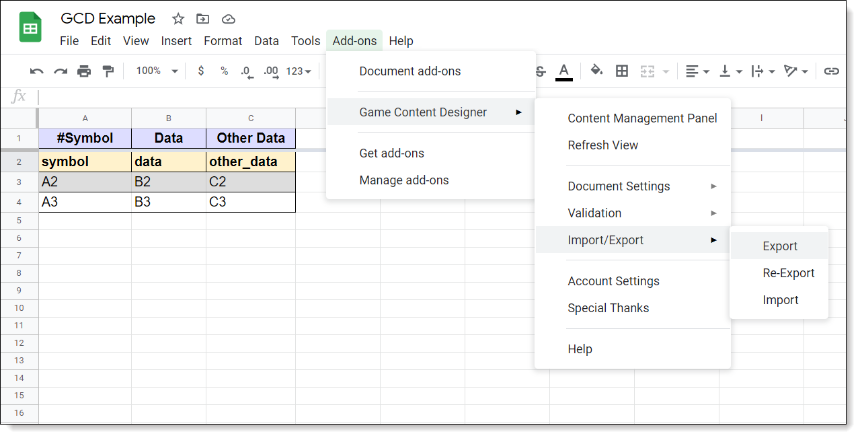Open the zoom 100% dropdown
This screenshot has height=438, width=860.
tap(157, 71)
